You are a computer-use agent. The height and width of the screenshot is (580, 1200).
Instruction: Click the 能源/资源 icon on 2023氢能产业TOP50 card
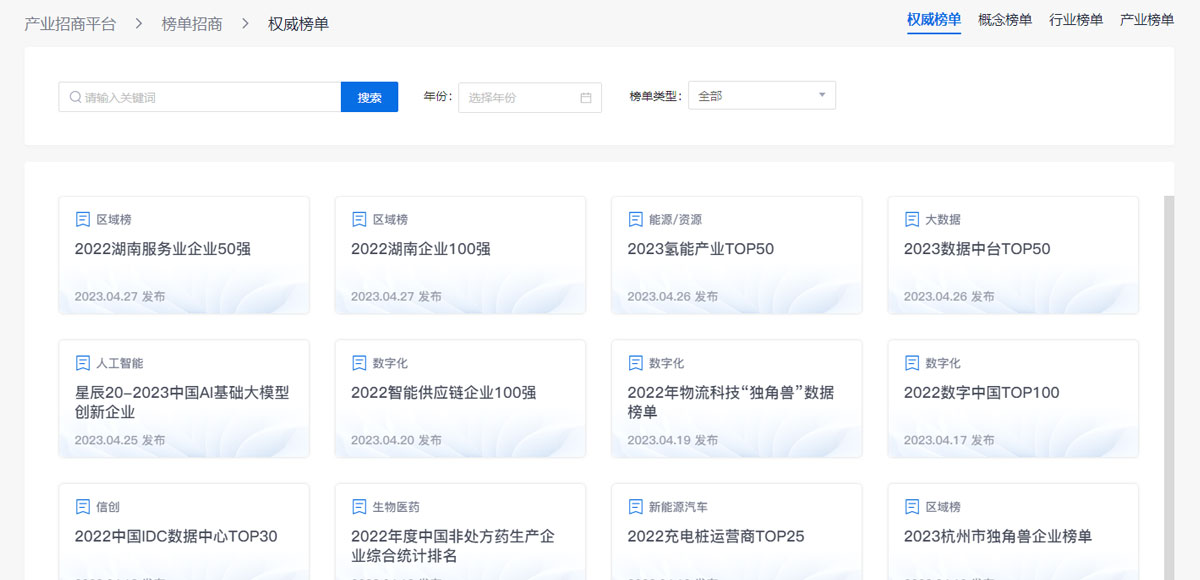(x=634, y=219)
